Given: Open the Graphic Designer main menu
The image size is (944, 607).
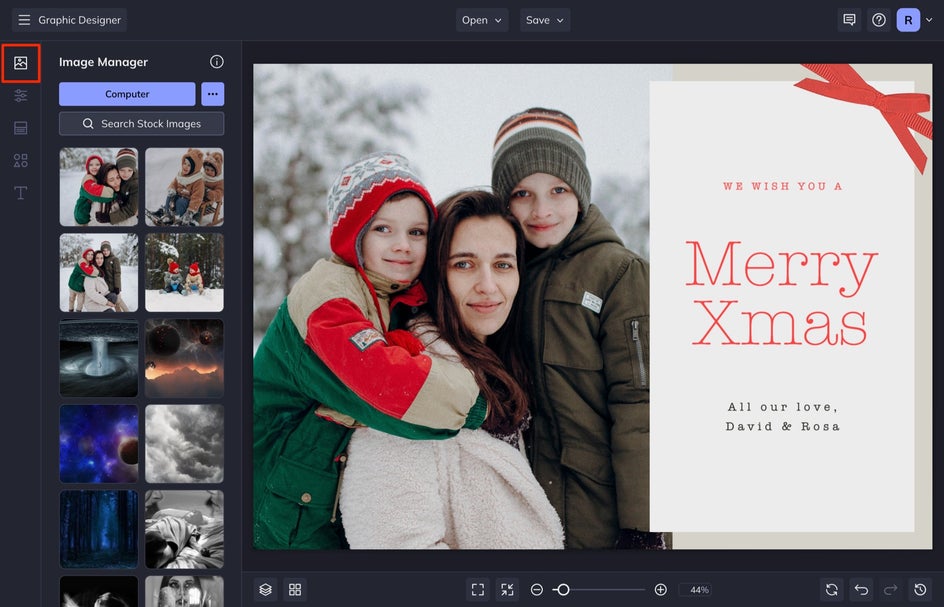Looking at the screenshot, I should click(x=69, y=20).
